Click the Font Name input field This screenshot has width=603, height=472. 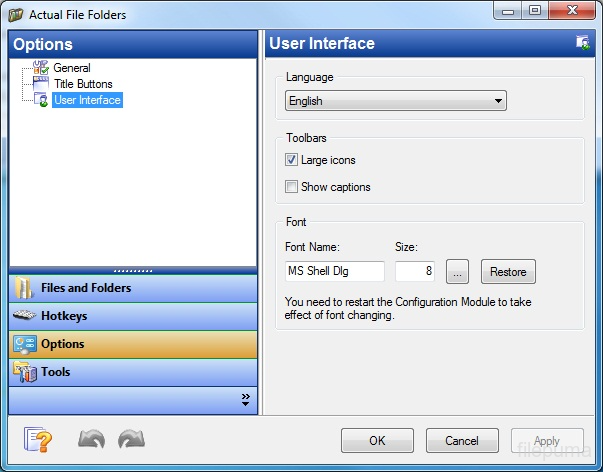click(335, 272)
